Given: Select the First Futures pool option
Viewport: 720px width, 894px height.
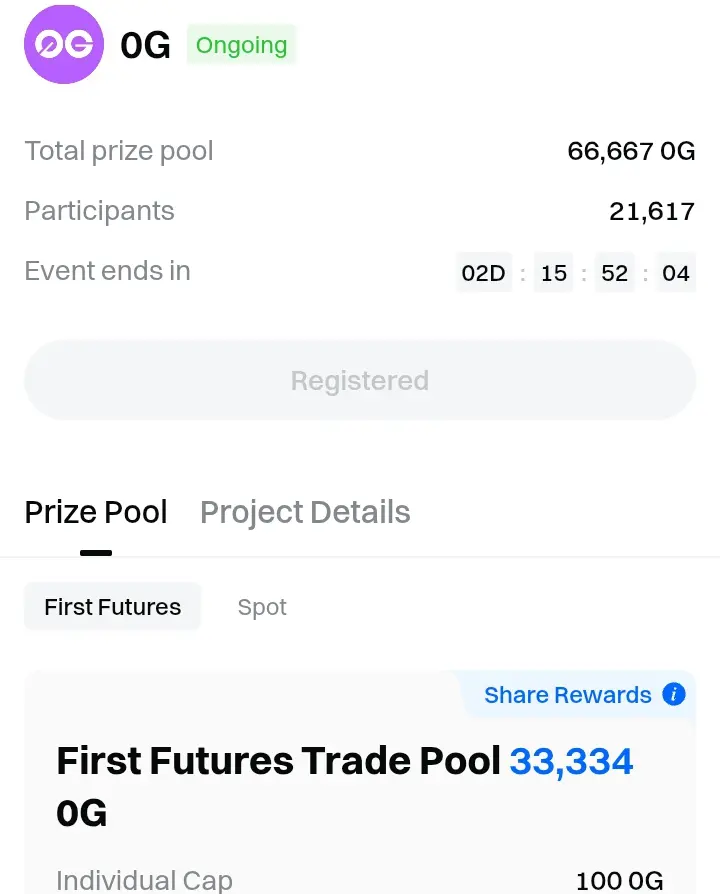Looking at the screenshot, I should [x=113, y=607].
